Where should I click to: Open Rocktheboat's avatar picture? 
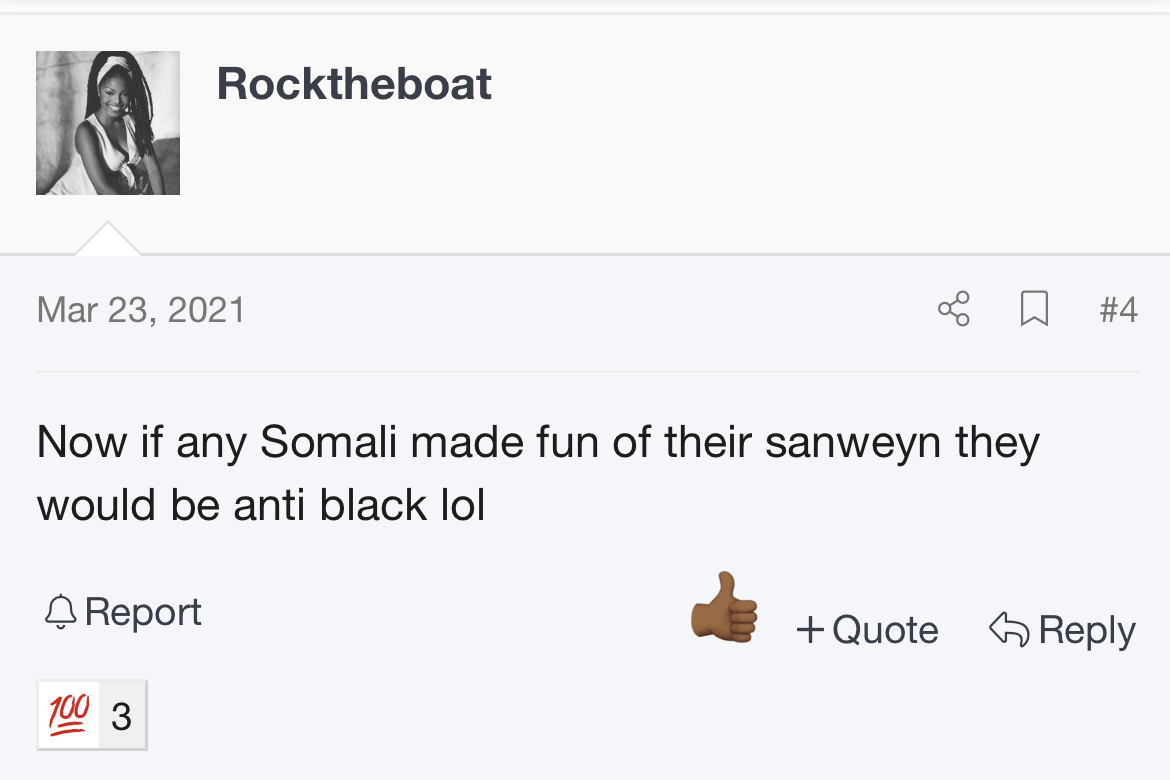click(108, 123)
